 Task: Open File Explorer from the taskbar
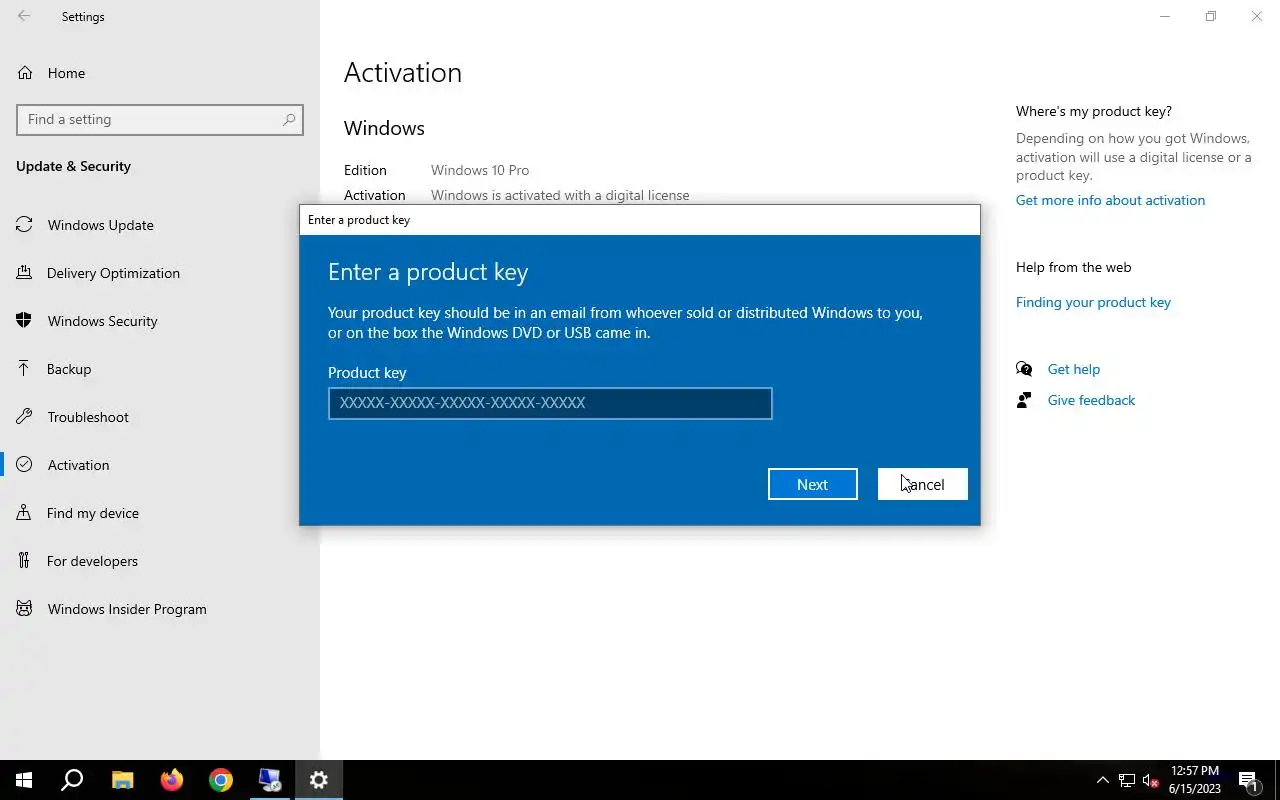click(x=122, y=780)
